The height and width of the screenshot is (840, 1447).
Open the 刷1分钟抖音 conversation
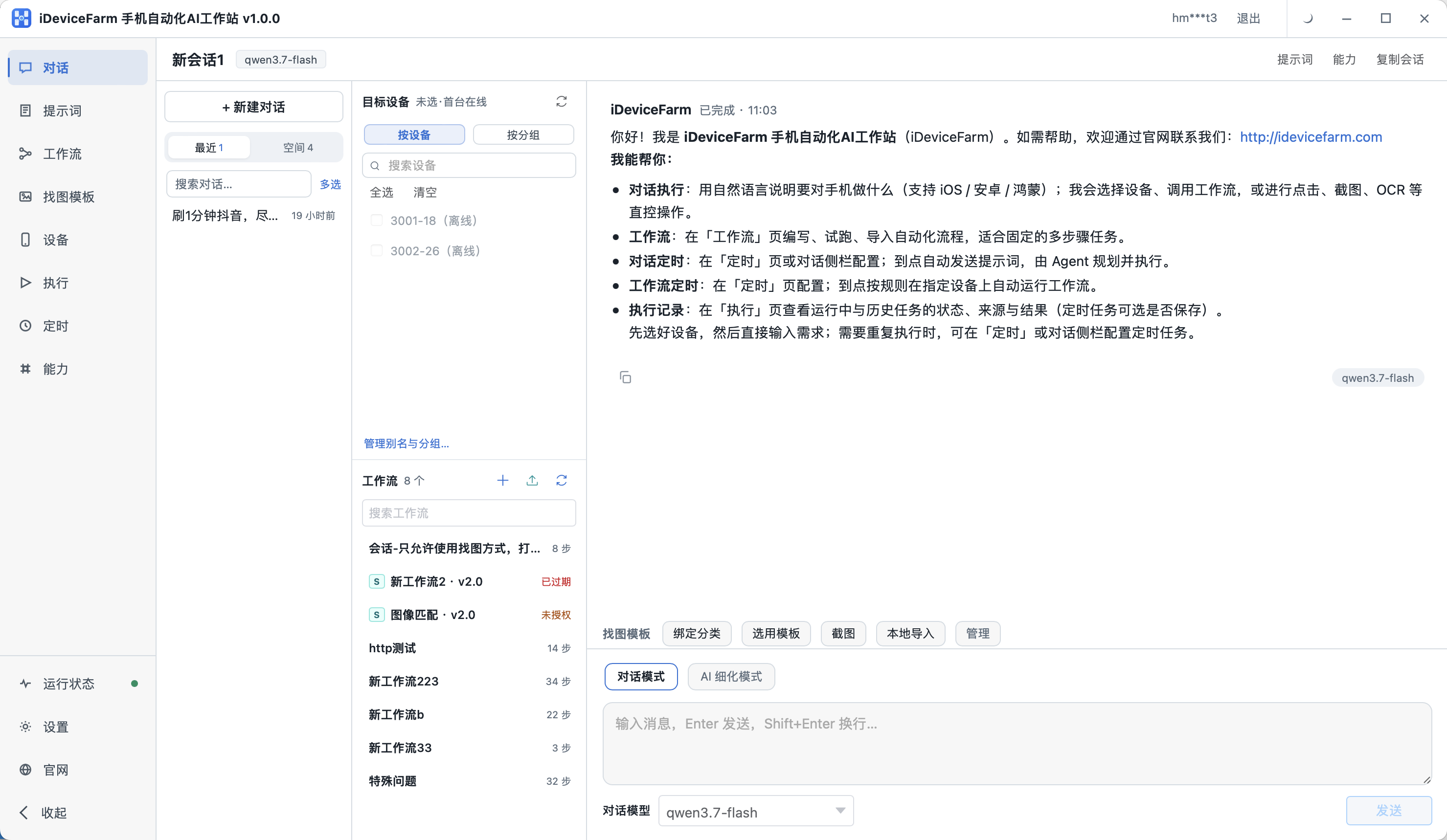pyautogui.click(x=254, y=216)
